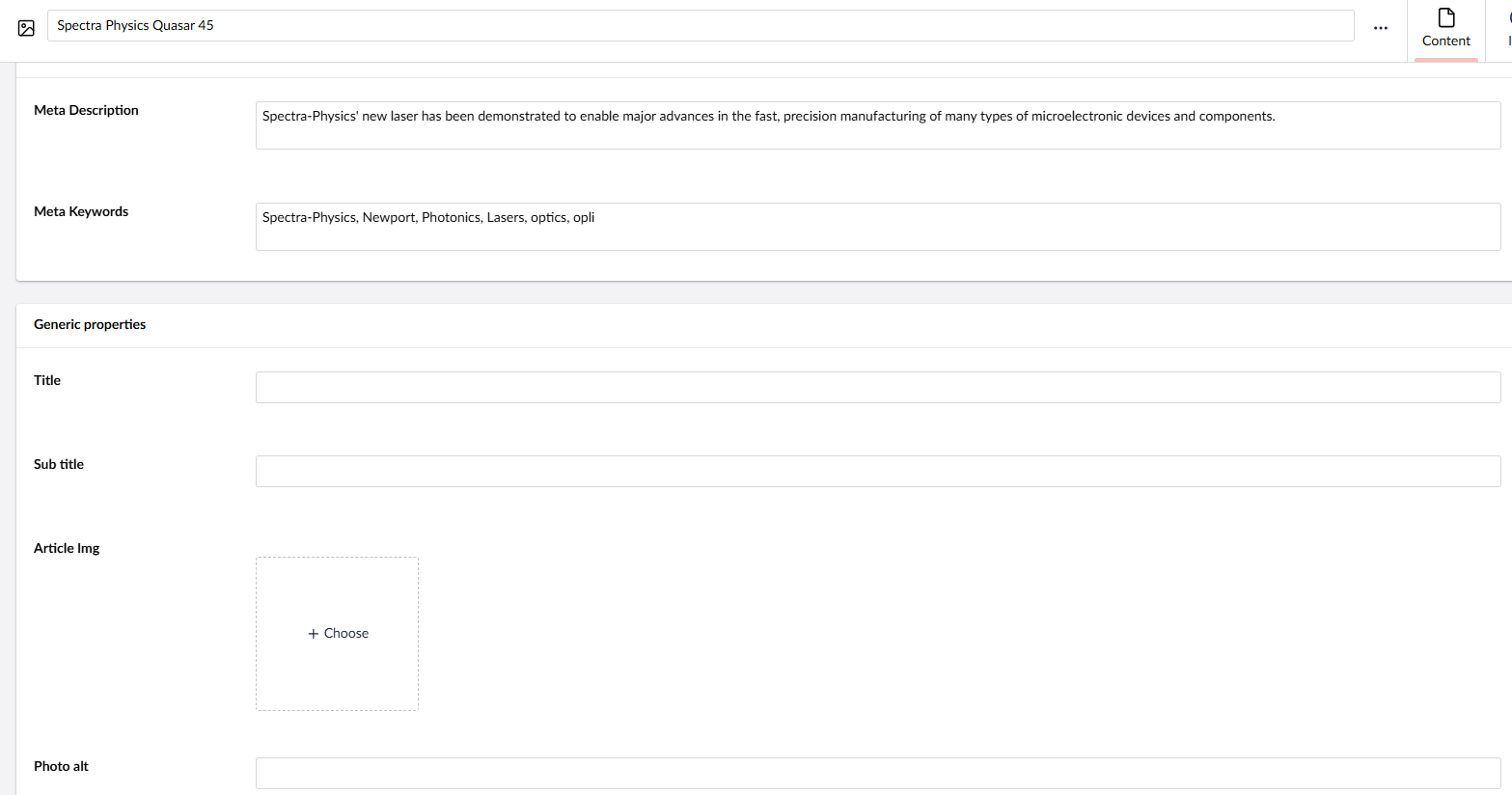Open the partially visible tab right of Content
The width and height of the screenshot is (1512, 795).
click(x=1507, y=30)
